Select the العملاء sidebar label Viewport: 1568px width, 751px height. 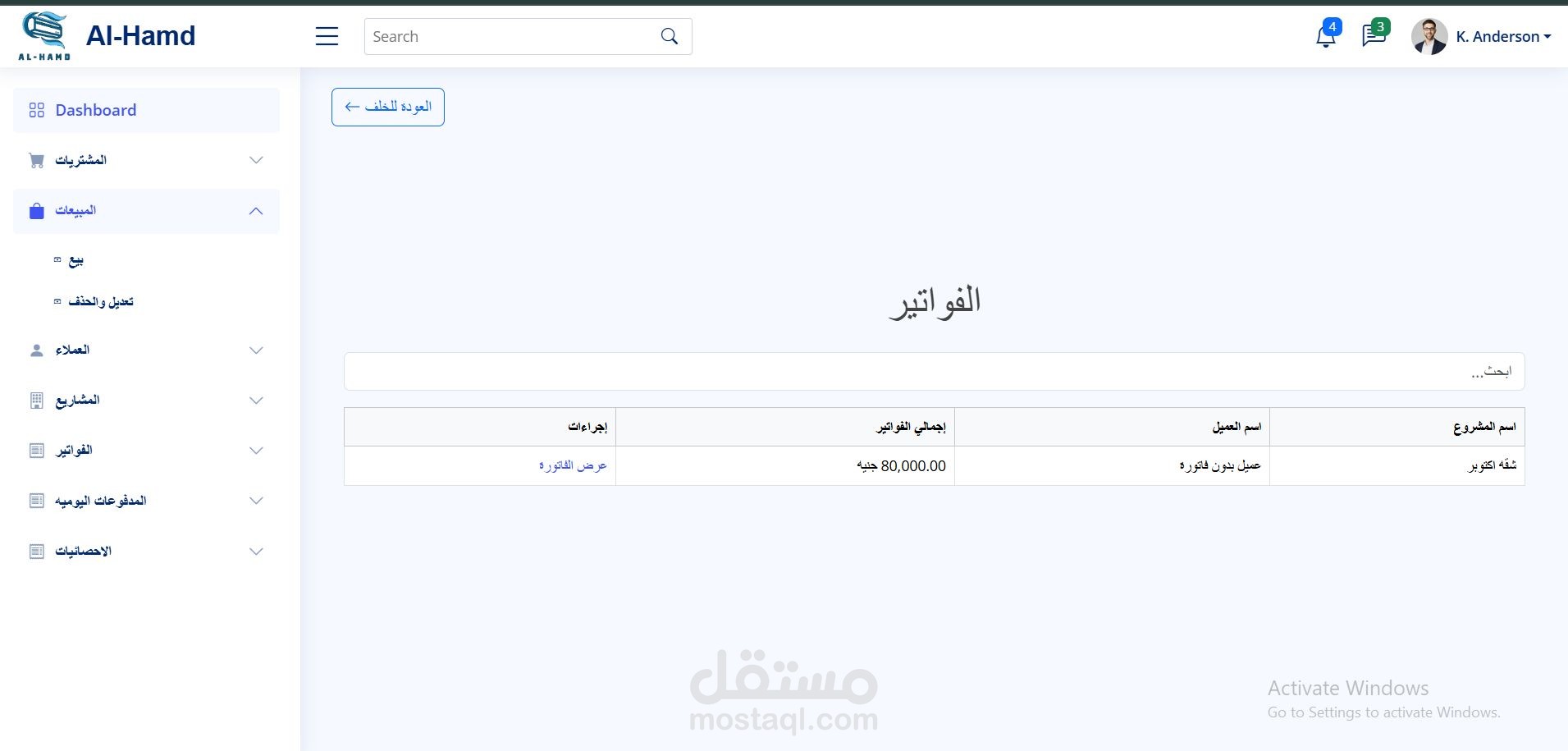[x=72, y=350]
